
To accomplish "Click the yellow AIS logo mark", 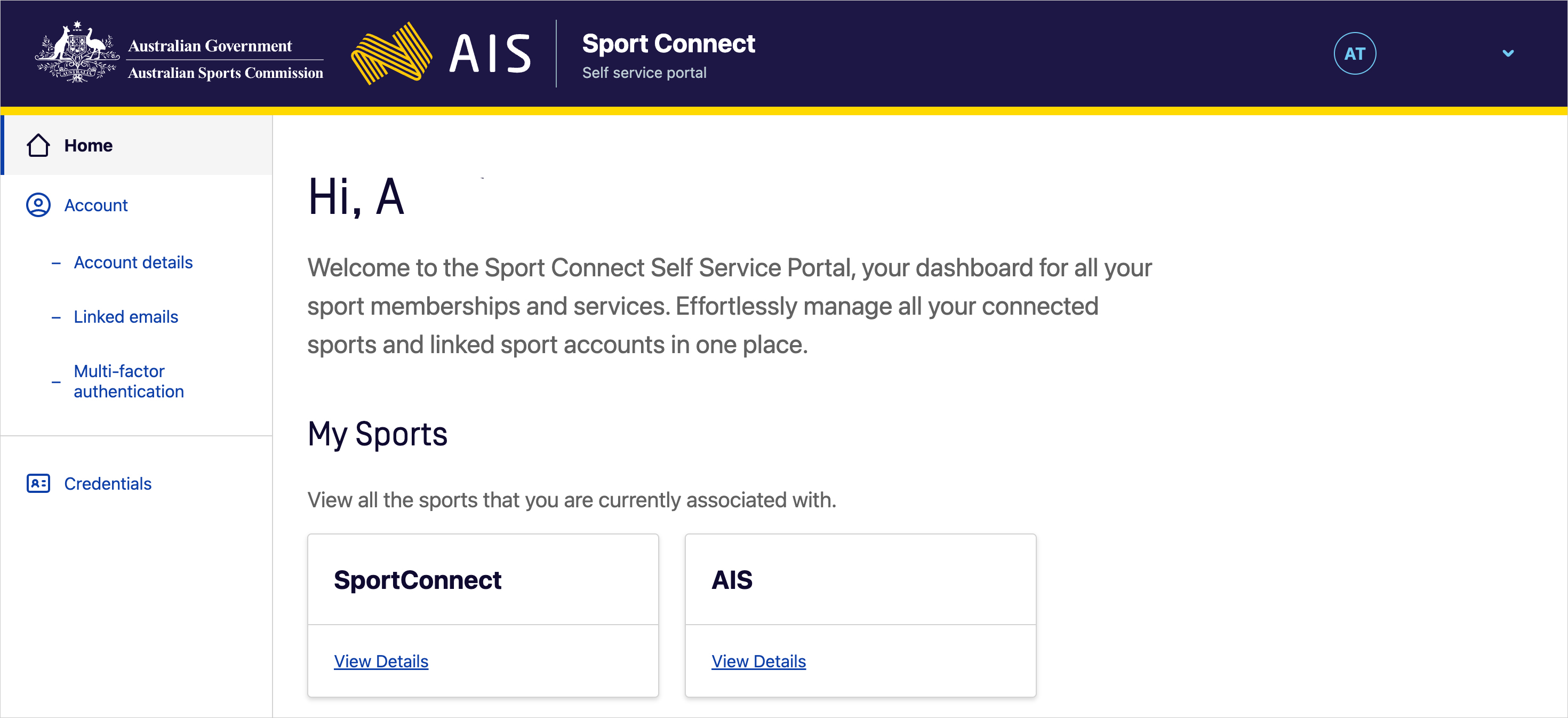I will (391, 52).
